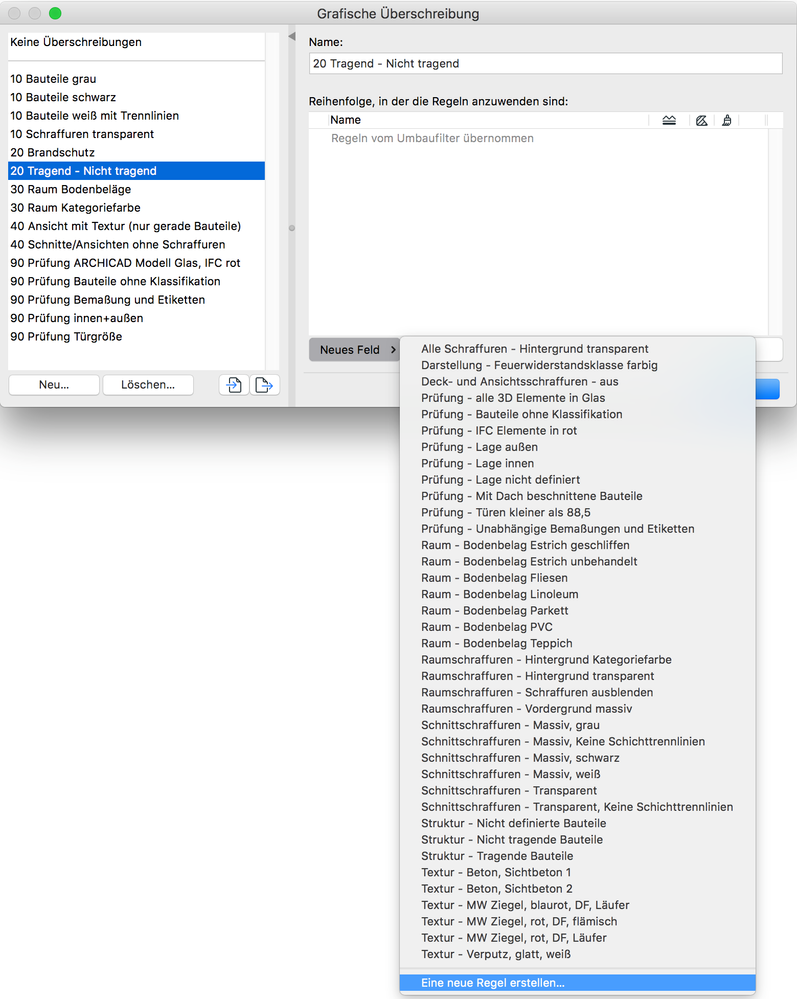
Task: Select Struktur - Tragende Bauteile
Action: (497, 856)
